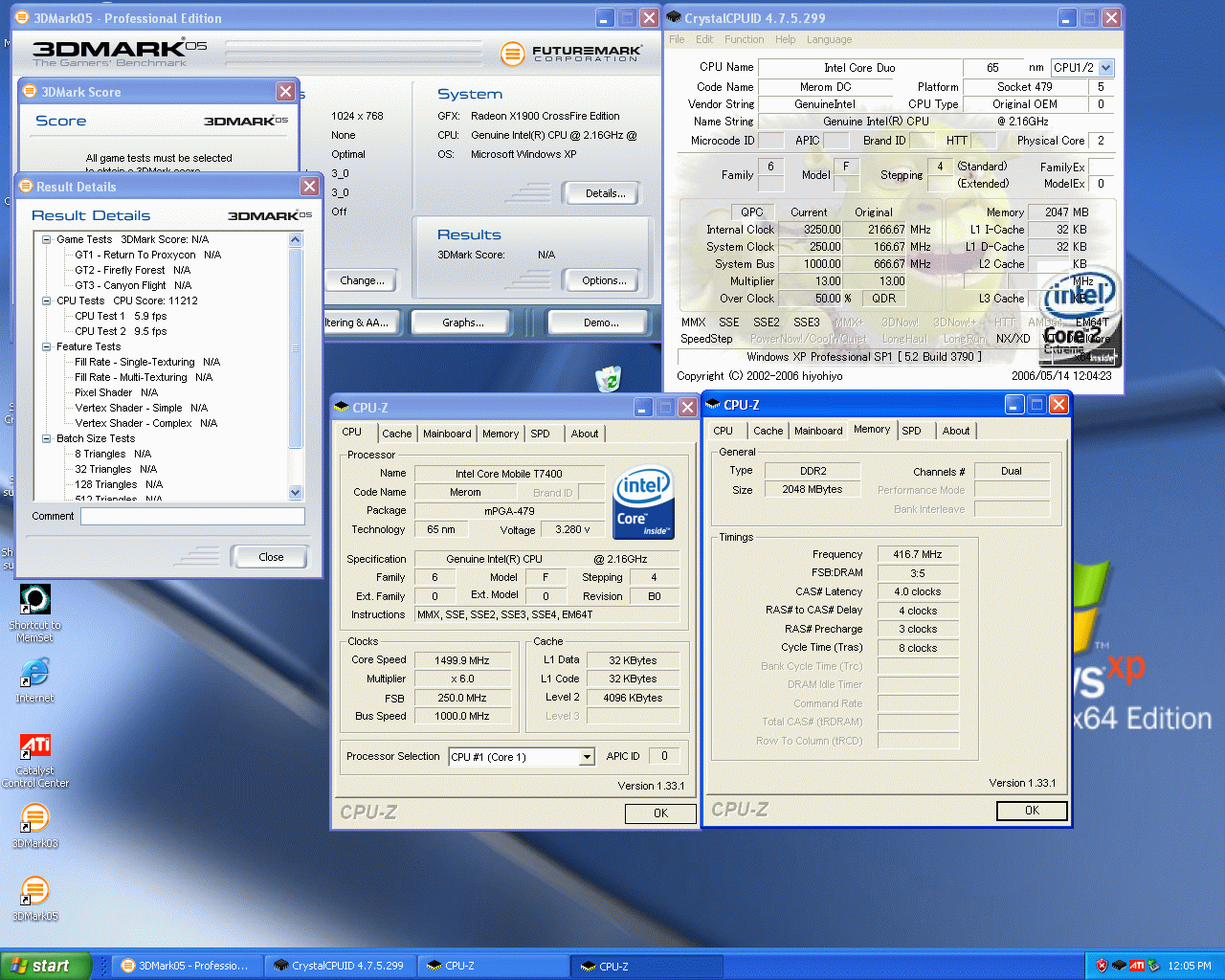Screen dimensions: 1225x980
Task: Select the 32 Triangles N/A row
Action: tap(116, 469)
